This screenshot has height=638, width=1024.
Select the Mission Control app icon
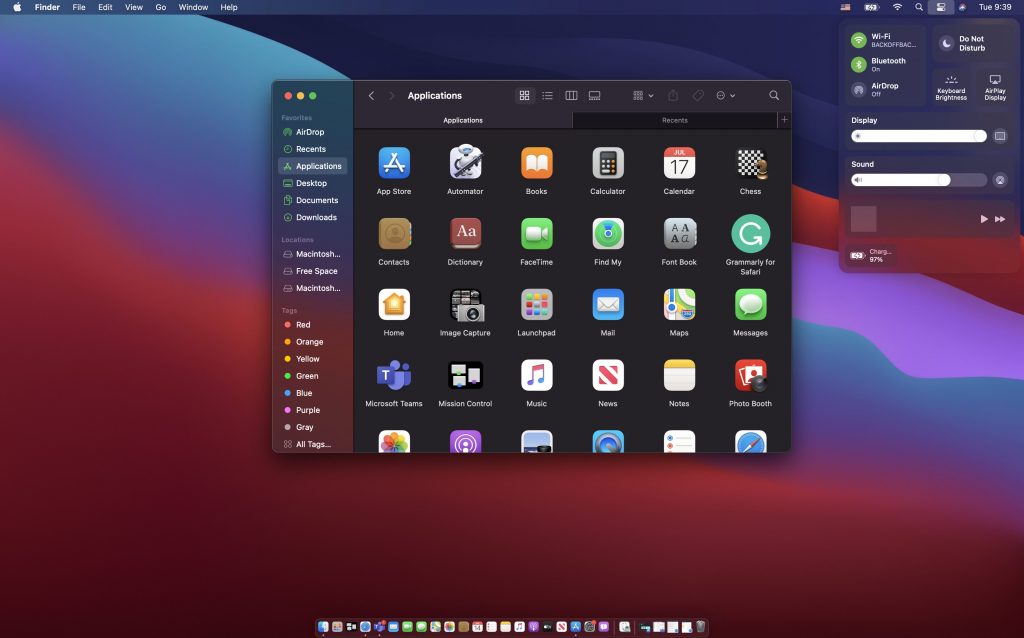pyautogui.click(x=465, y=375)
